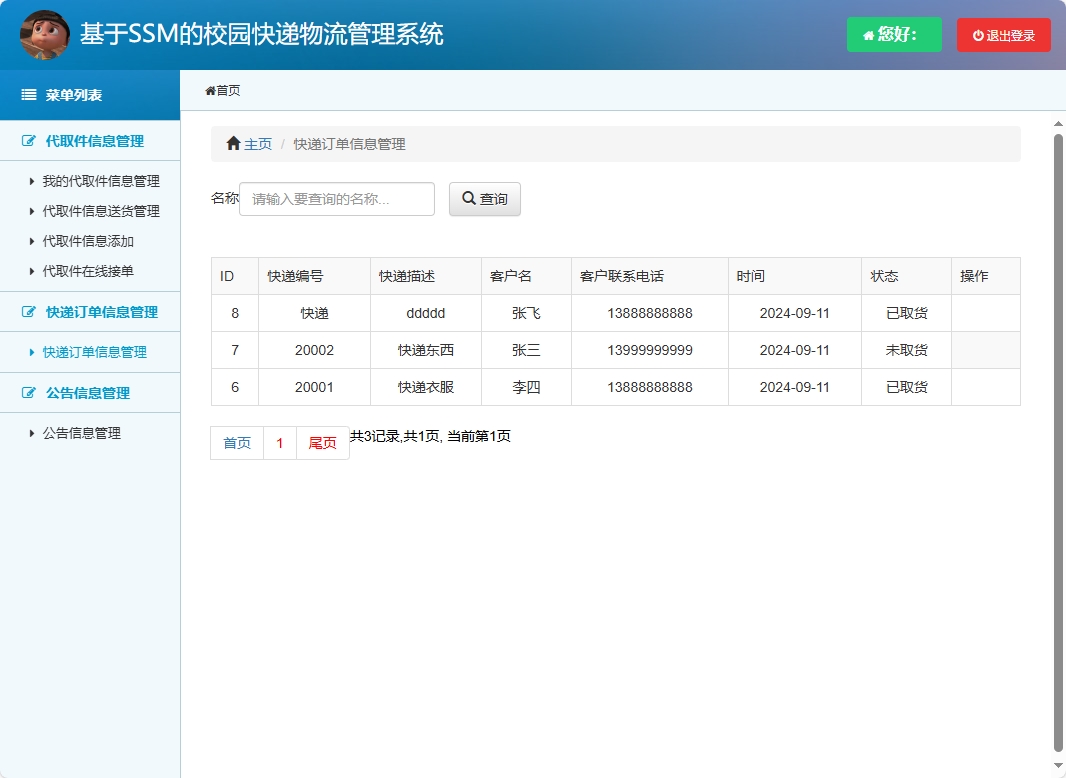Go to 尾页 in the pagination

click(x=322, y=442)
